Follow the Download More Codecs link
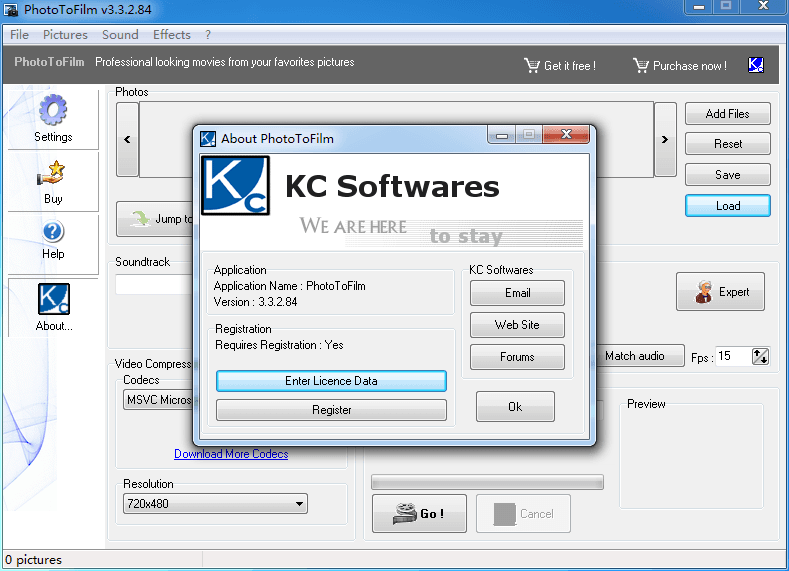The height and width of the screenshot is (571, 789). click(231, 454)
